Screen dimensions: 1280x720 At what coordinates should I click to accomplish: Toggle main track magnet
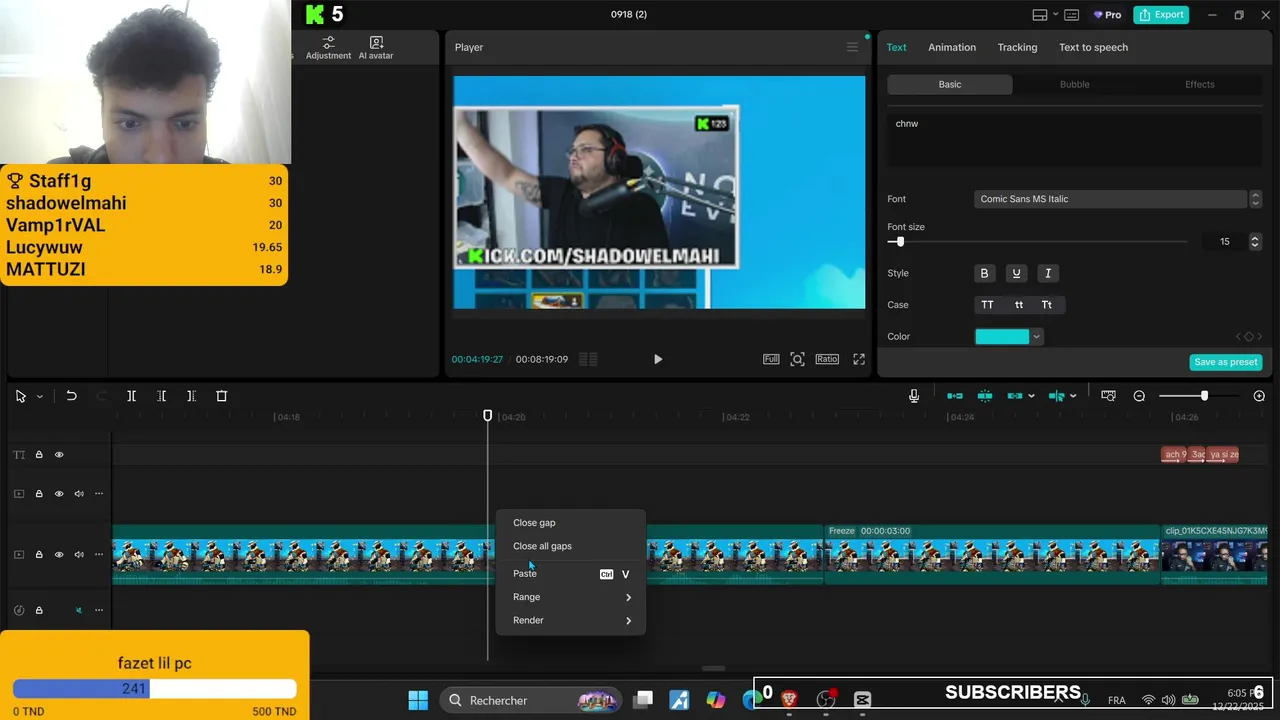(955, 396)
